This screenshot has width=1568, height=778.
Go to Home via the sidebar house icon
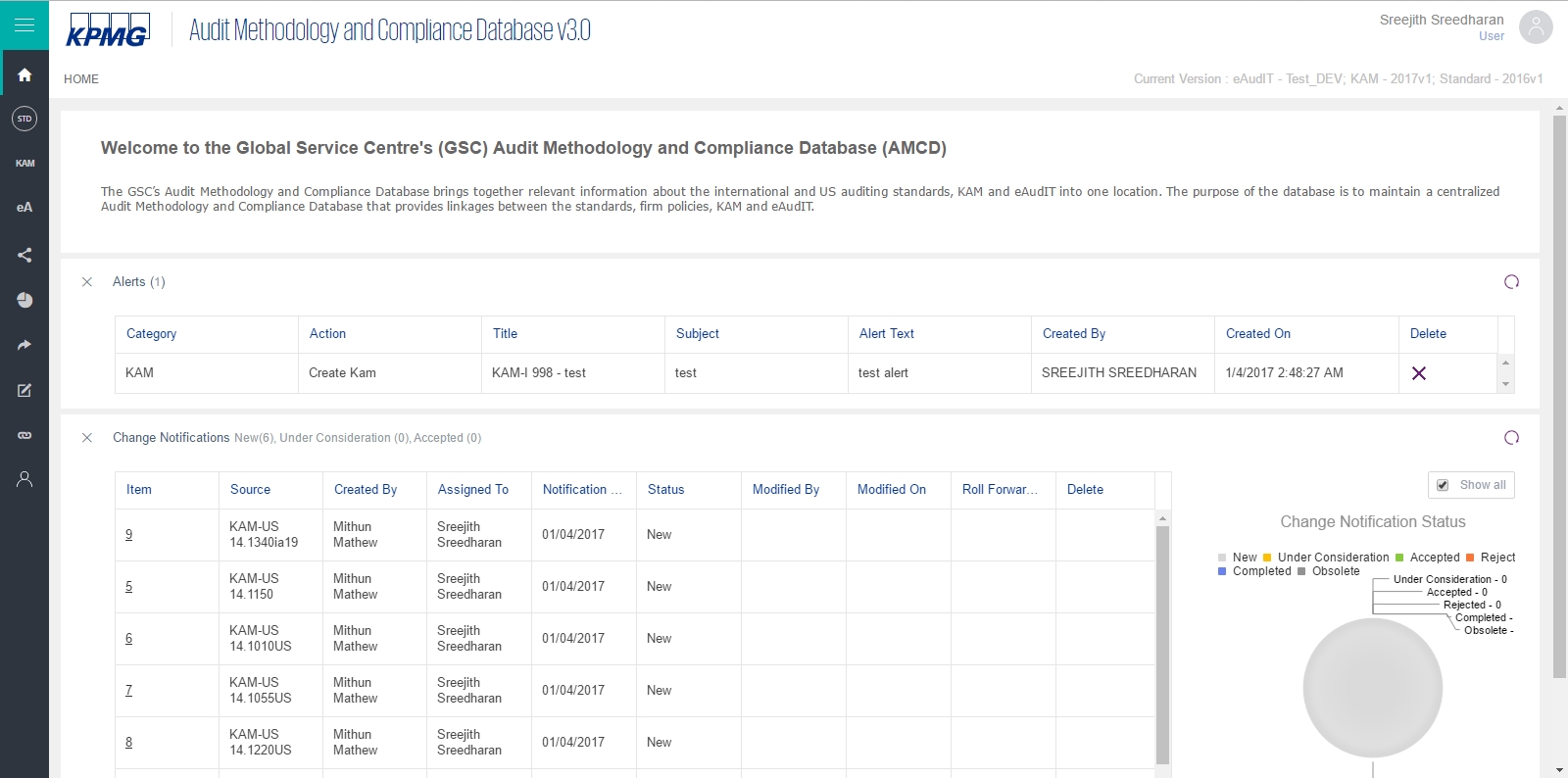click(x=24, y=74)
